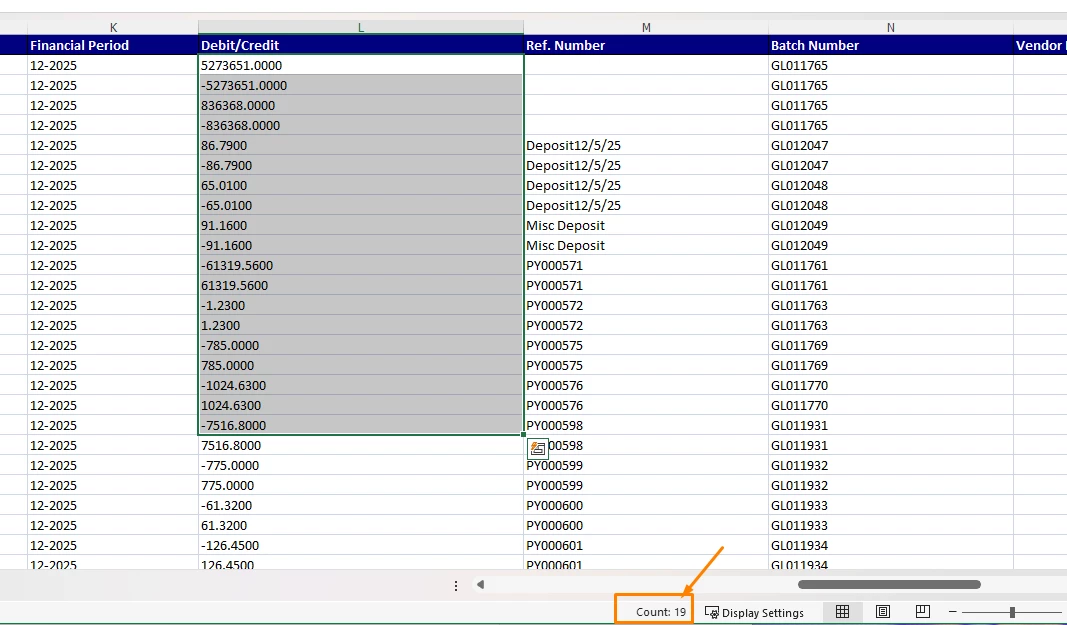Select column M header
Image resolution: width=1067 pixels, height=625 pixels.
click(646, 27)
